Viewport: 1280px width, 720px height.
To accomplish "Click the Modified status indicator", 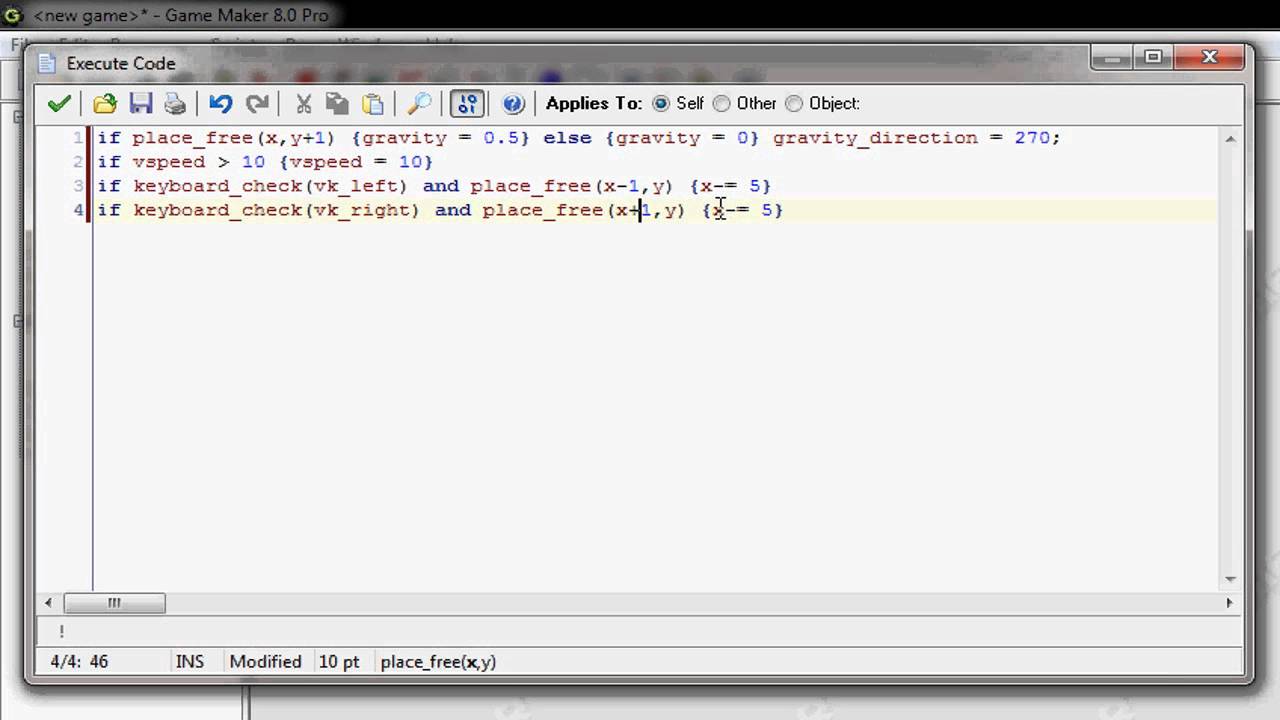I will point(265,661).
